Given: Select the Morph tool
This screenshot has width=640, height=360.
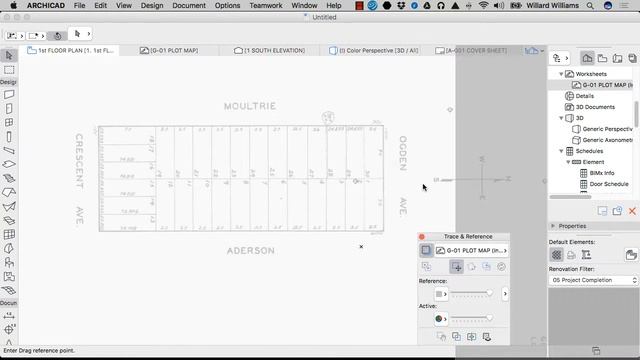Looking at the screenshot, I should tap(9, 248).
